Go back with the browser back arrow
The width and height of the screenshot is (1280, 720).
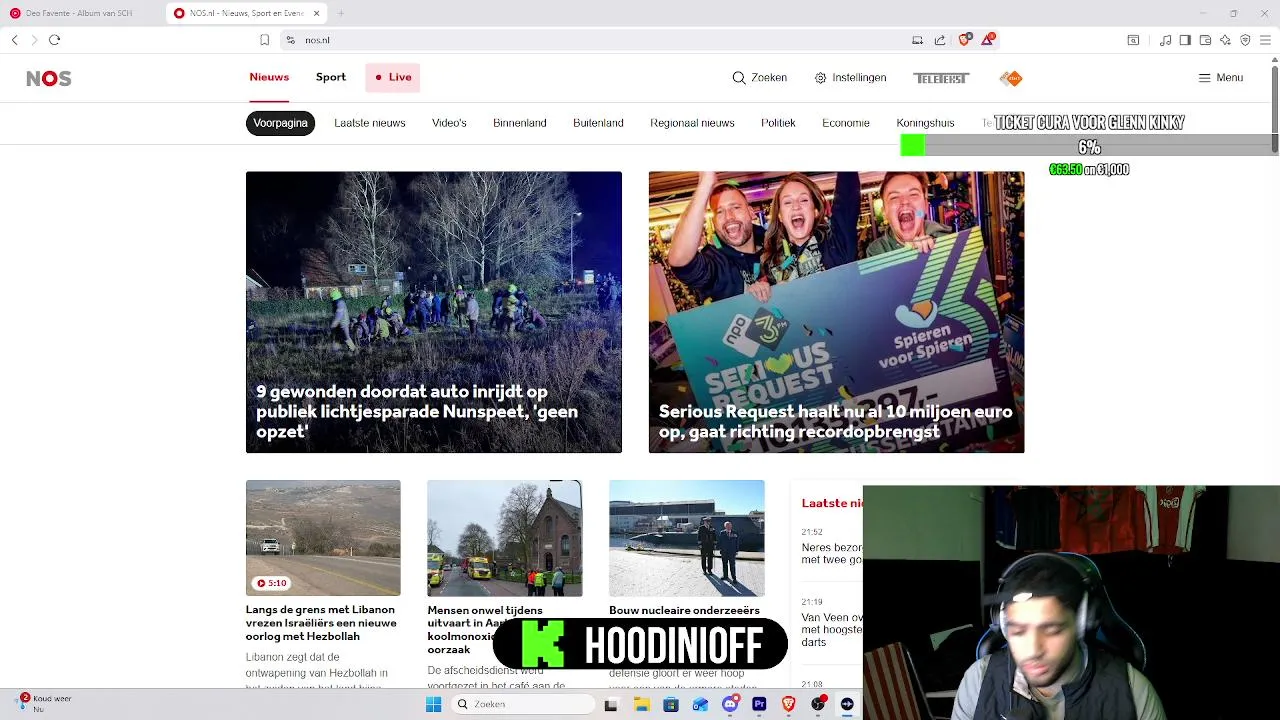(14, 40)
